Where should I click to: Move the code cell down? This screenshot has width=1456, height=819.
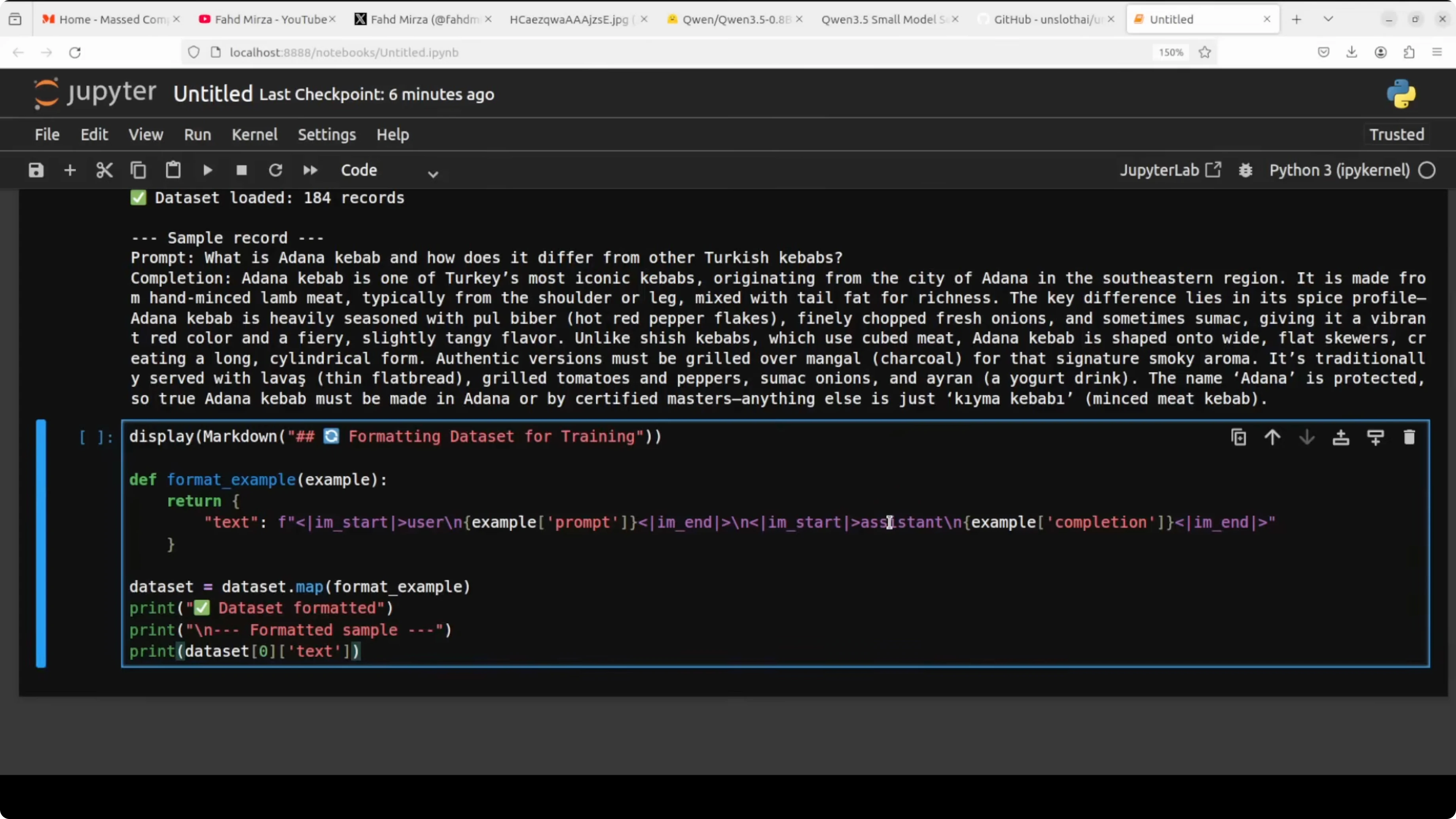click(x=1307, y=437)
